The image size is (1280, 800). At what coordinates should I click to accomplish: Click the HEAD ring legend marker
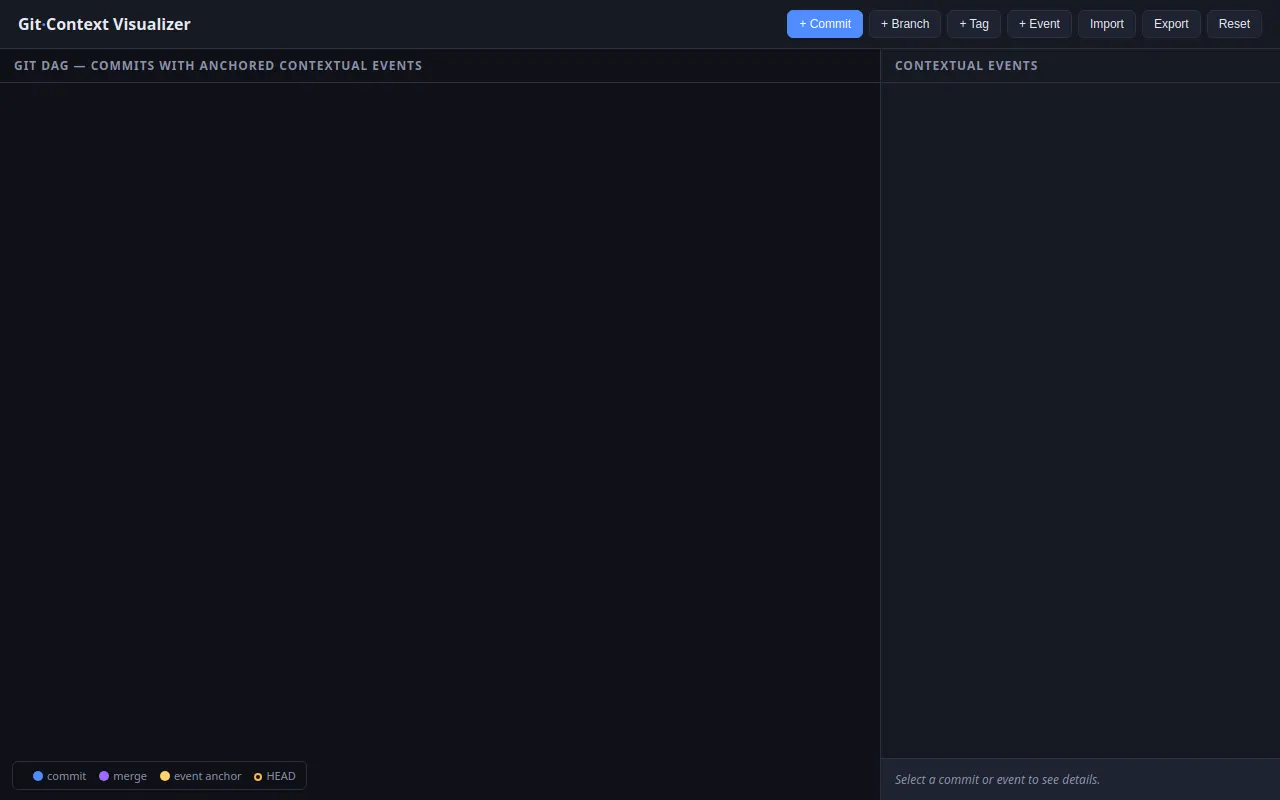(x=258, y=777)
